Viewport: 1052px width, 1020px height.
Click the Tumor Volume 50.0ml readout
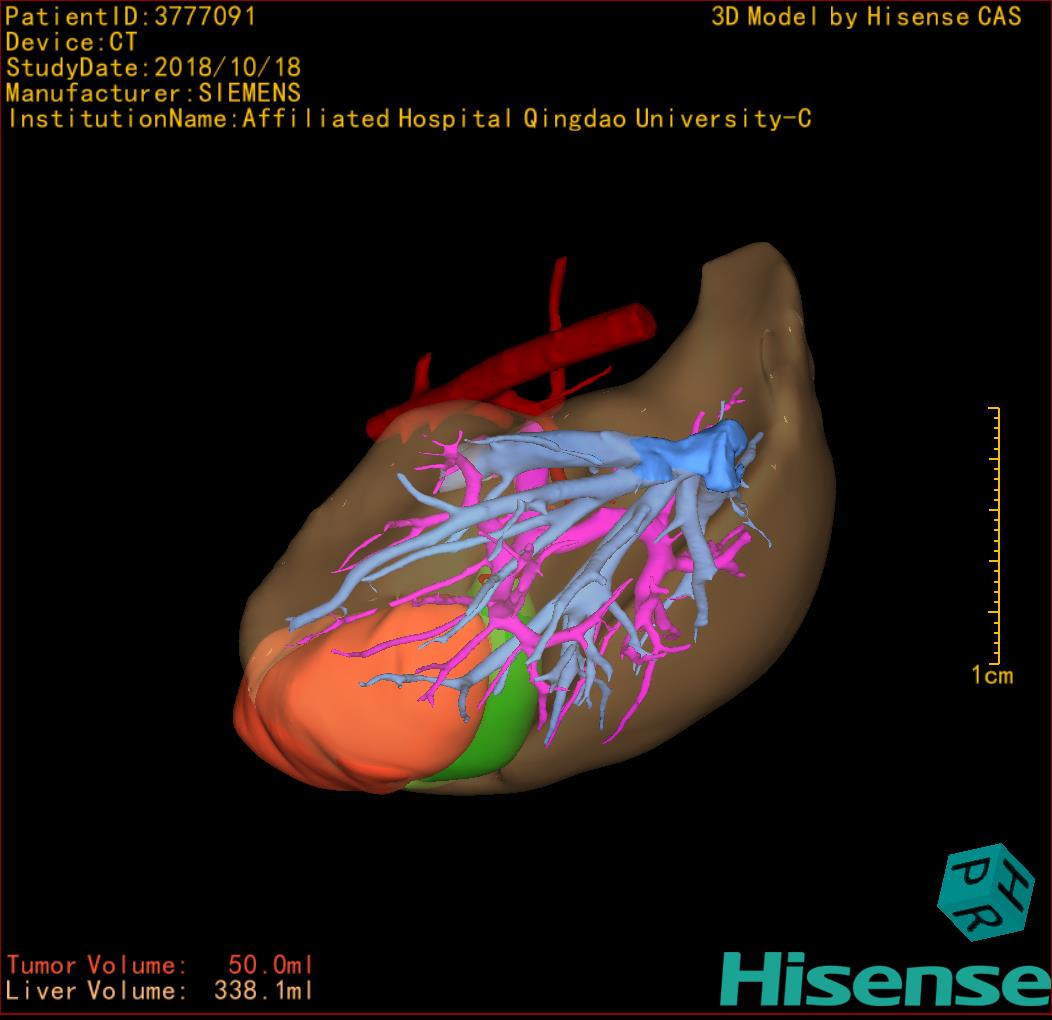160,965
